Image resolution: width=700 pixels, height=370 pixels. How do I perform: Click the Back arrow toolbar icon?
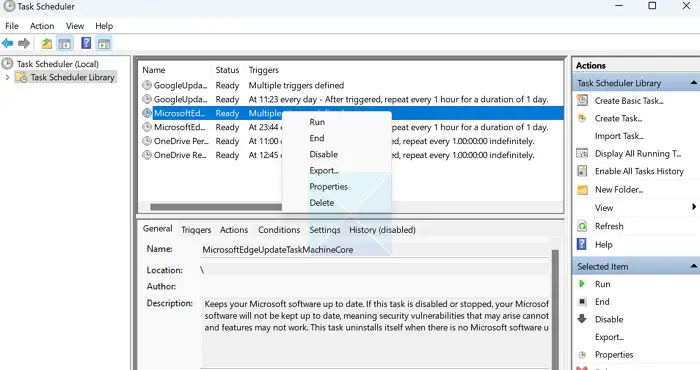coord(8,43)
